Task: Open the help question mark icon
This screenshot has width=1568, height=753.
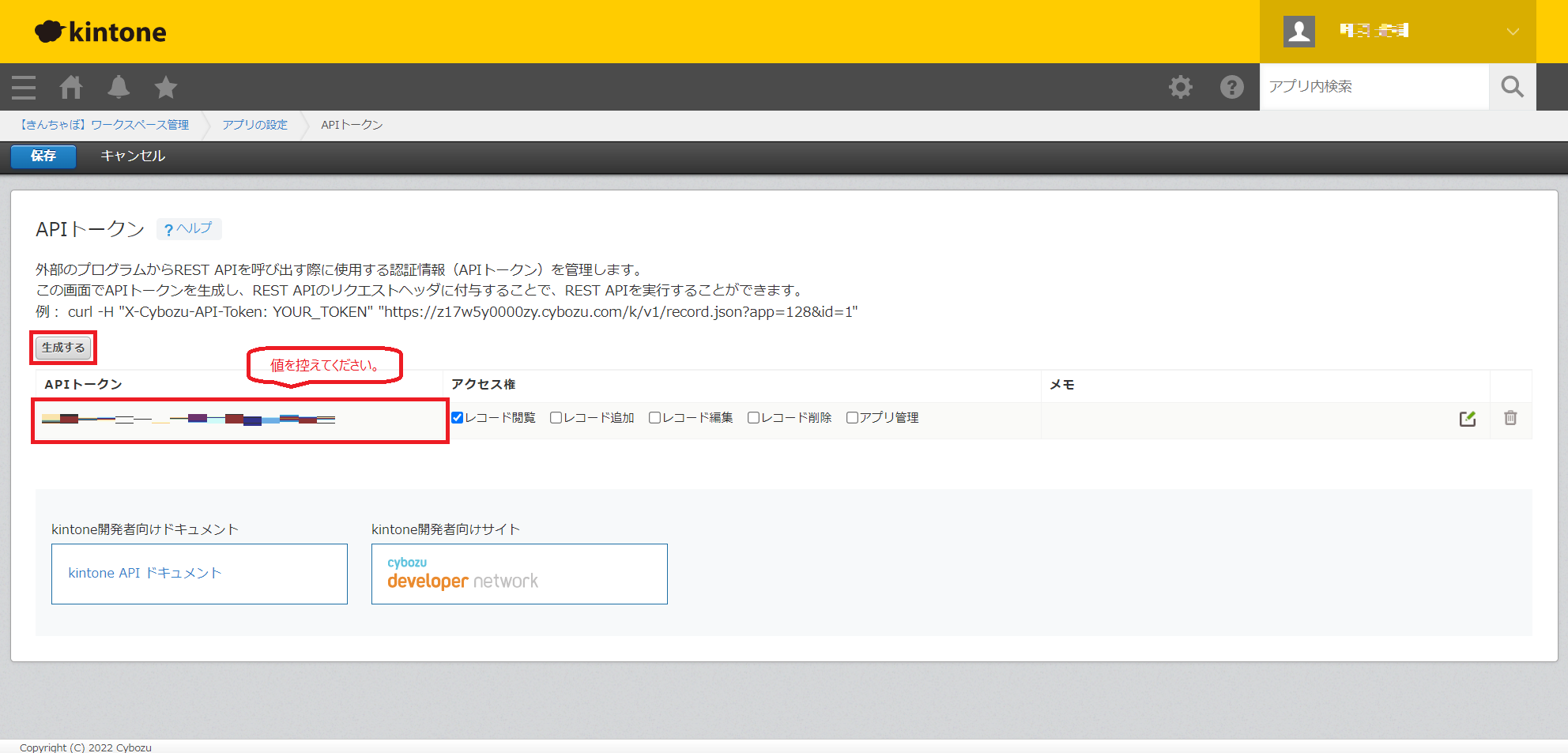Action: pyautogui.click(x=1231, y=87)
